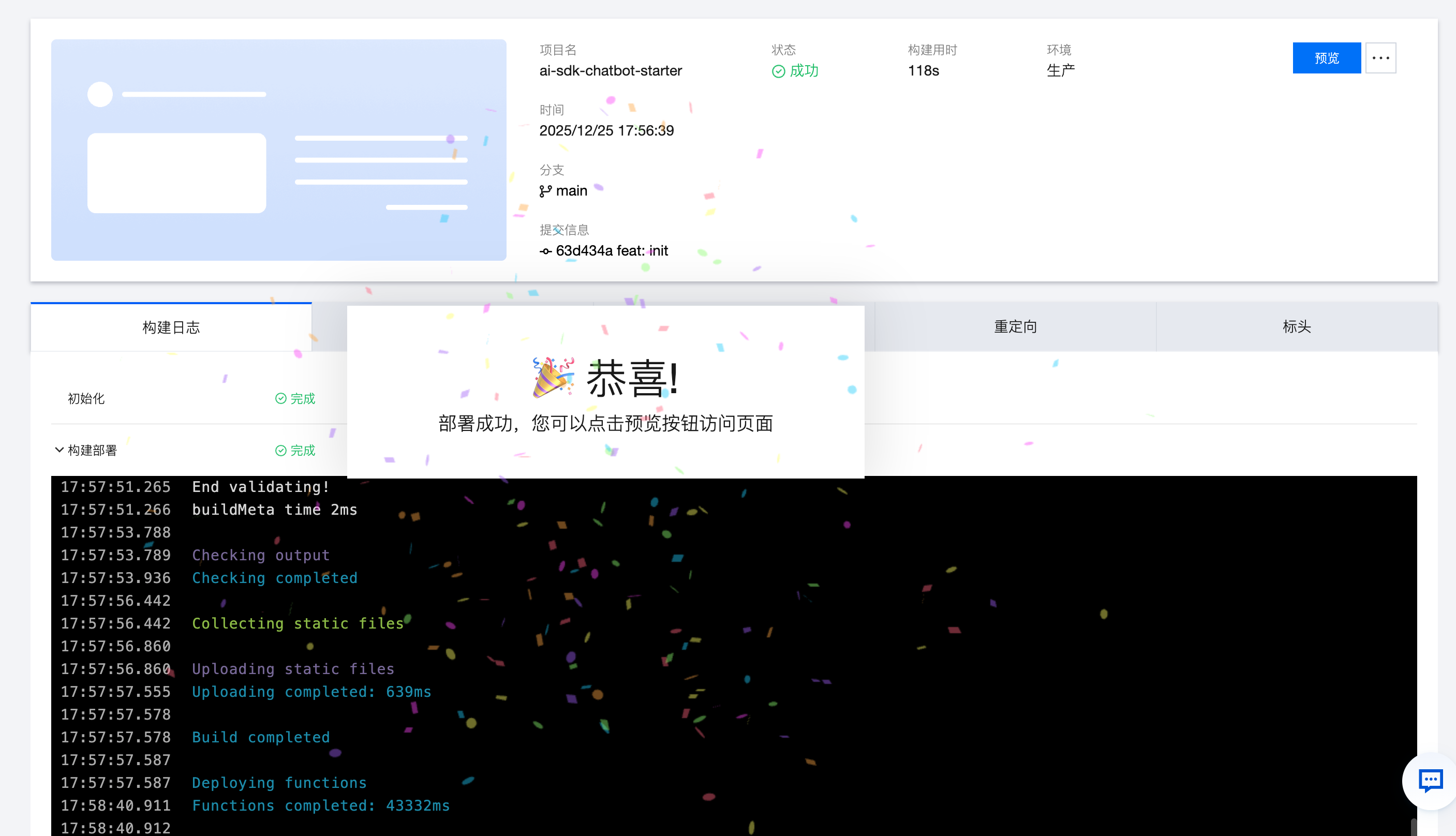Image resolution: width=1456 pixels, height=836 pixels.
Task: Click the party popper celebration icon
Action: [x=553, y=377]
